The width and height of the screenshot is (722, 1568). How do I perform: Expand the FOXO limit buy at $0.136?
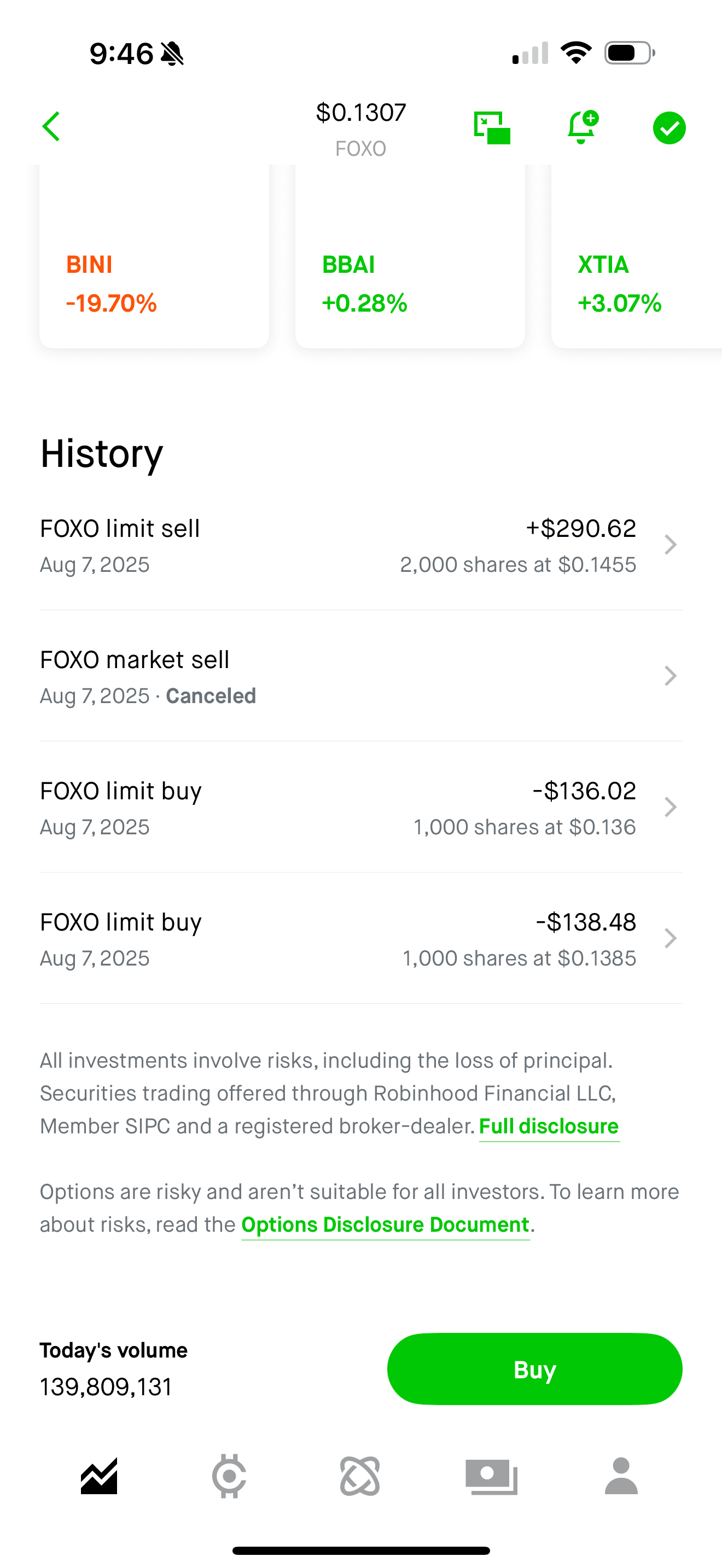click(360, 808)
